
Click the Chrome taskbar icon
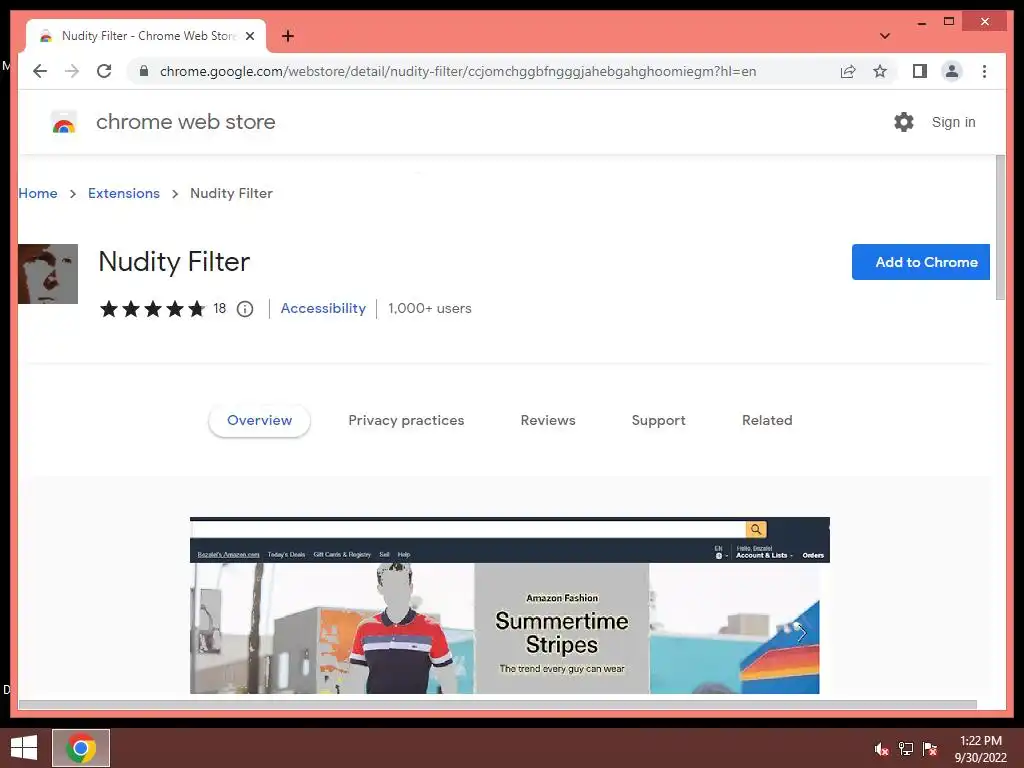coord(81,748)
